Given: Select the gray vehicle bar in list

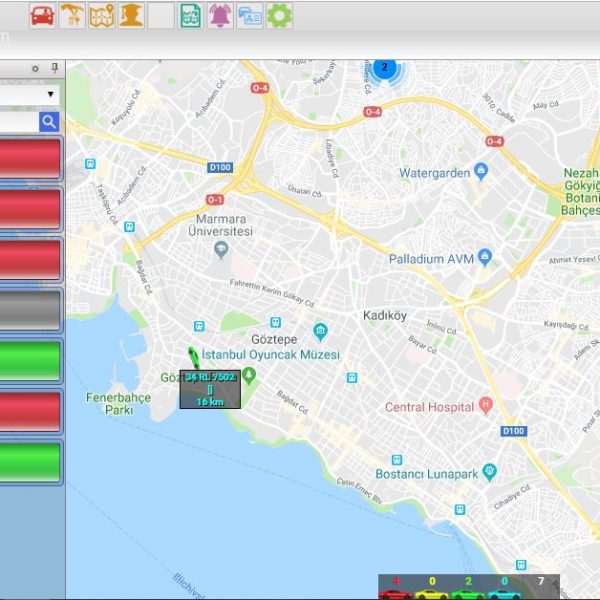Looking at the screenshot, I should [x=30, y=310].
